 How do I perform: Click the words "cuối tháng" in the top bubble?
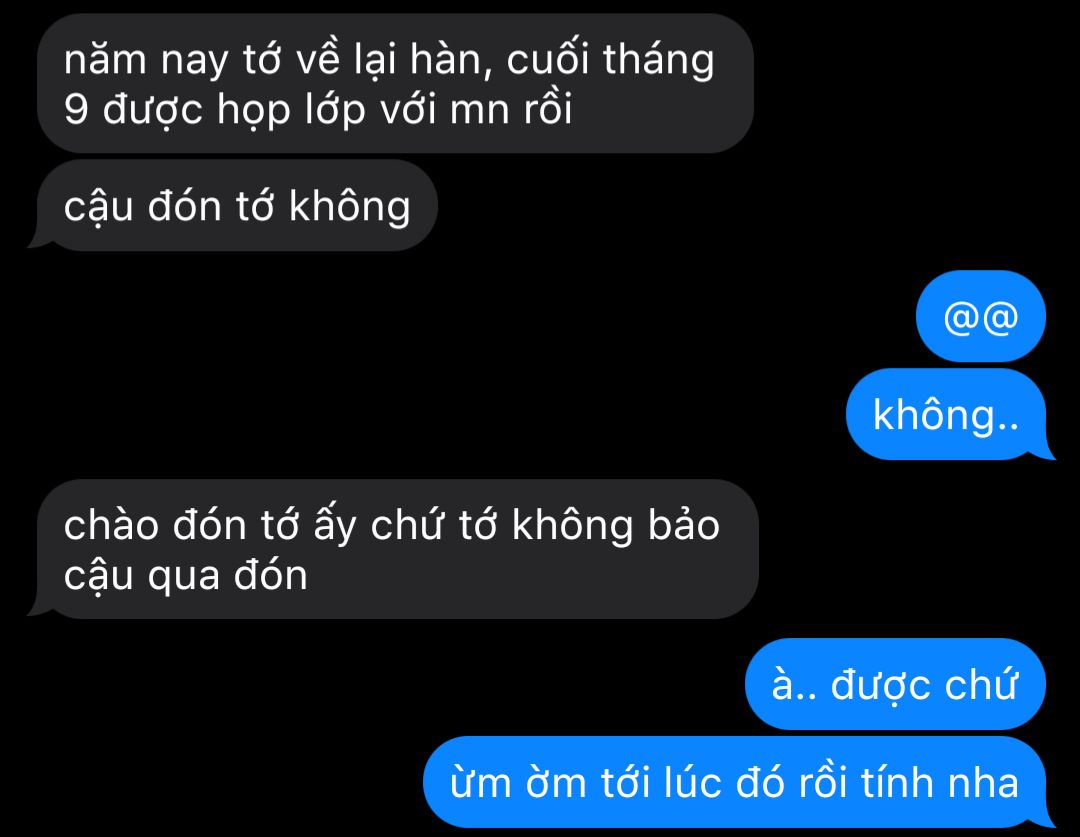[610, 60]
